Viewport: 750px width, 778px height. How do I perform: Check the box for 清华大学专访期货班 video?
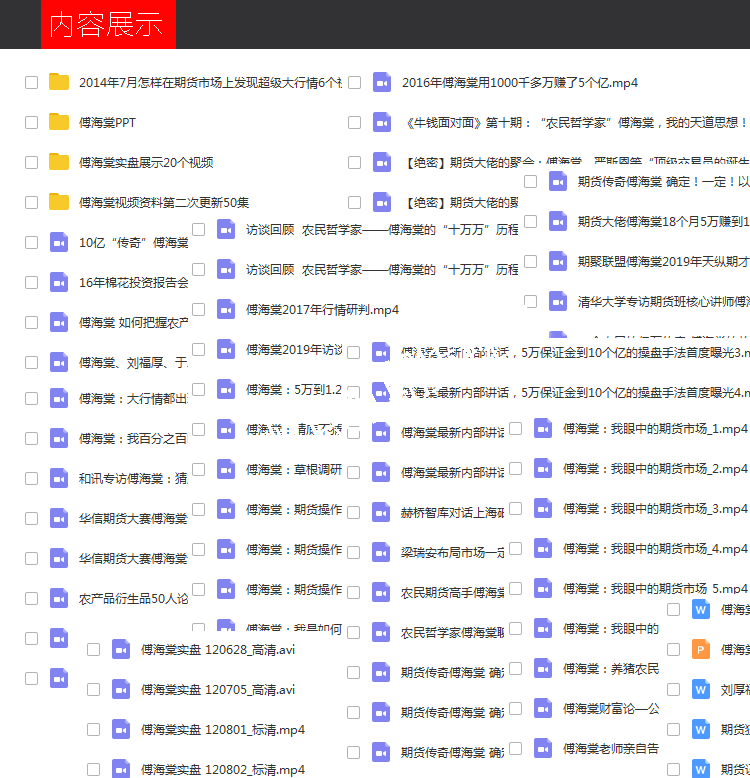(530, 301)
